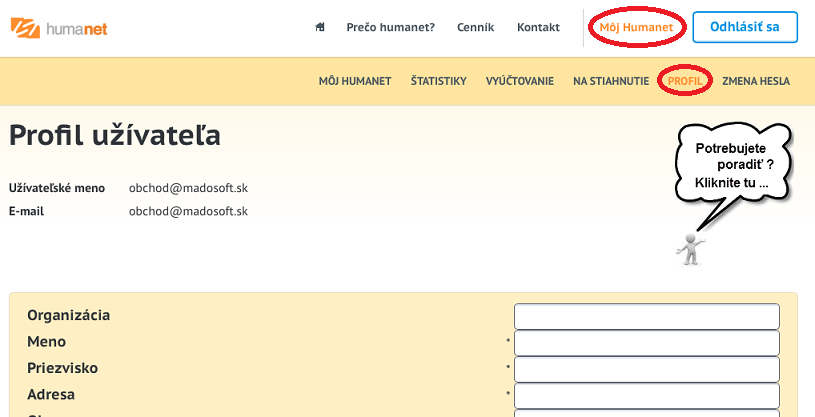Switch to the VYÚČTOVANIE tab

519,81
